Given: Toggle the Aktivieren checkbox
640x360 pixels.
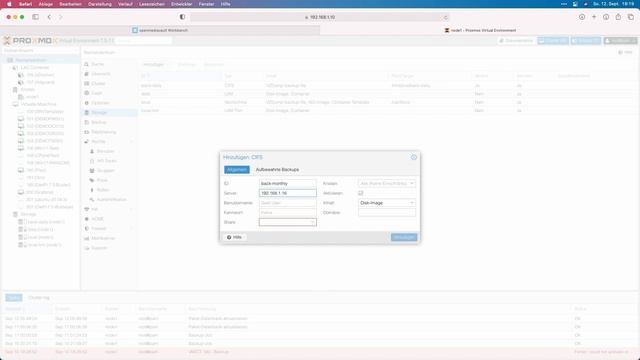Looking at the screenshot, I should [x=360, y=193].
